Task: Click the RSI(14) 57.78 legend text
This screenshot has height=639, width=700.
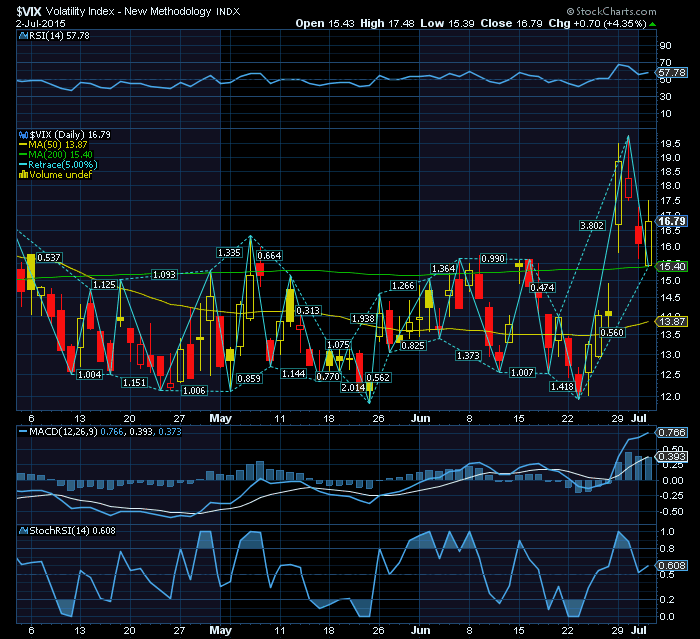Action: click(x=59, y=36)
